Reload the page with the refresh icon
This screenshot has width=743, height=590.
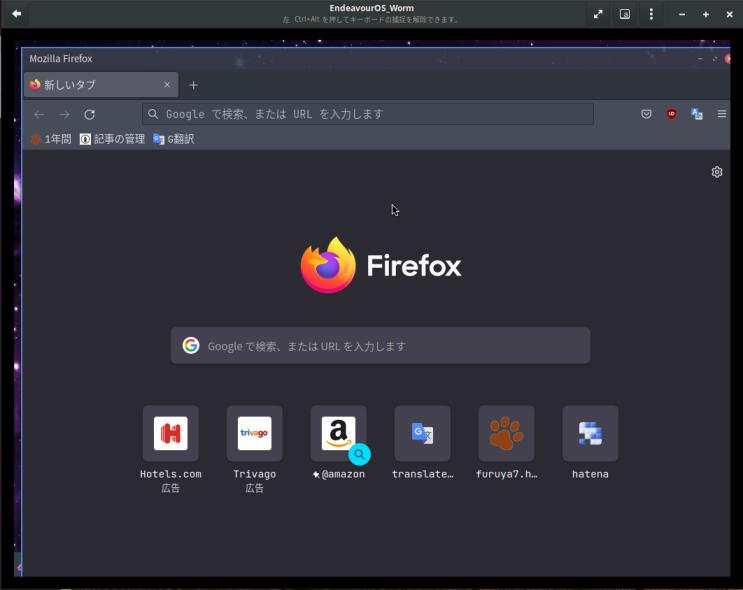click(90, 114)
